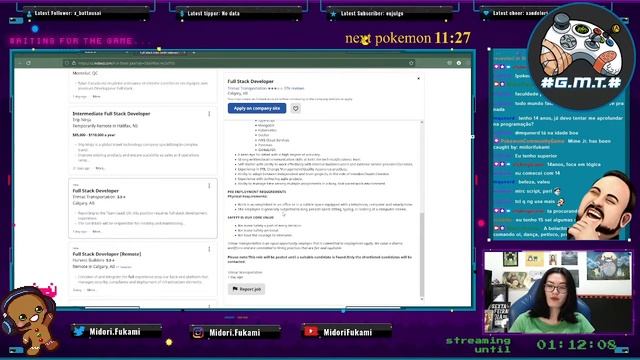Click 'PRE-EMPLOYMENT REQUIREMENTS' heading
640x360 pixels.
[257, 191]
